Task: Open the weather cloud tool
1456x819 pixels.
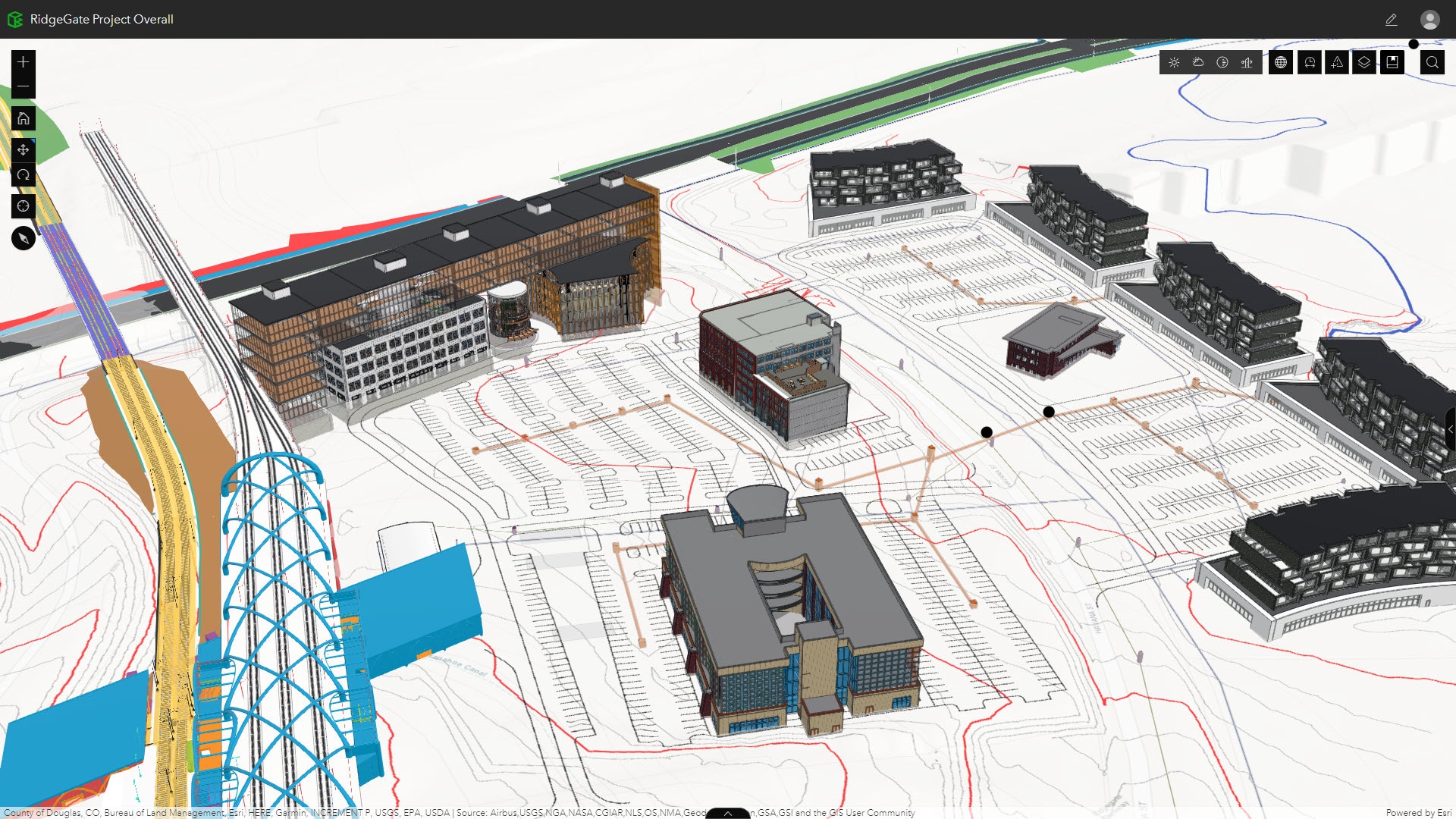Action: coord(1198,62)
